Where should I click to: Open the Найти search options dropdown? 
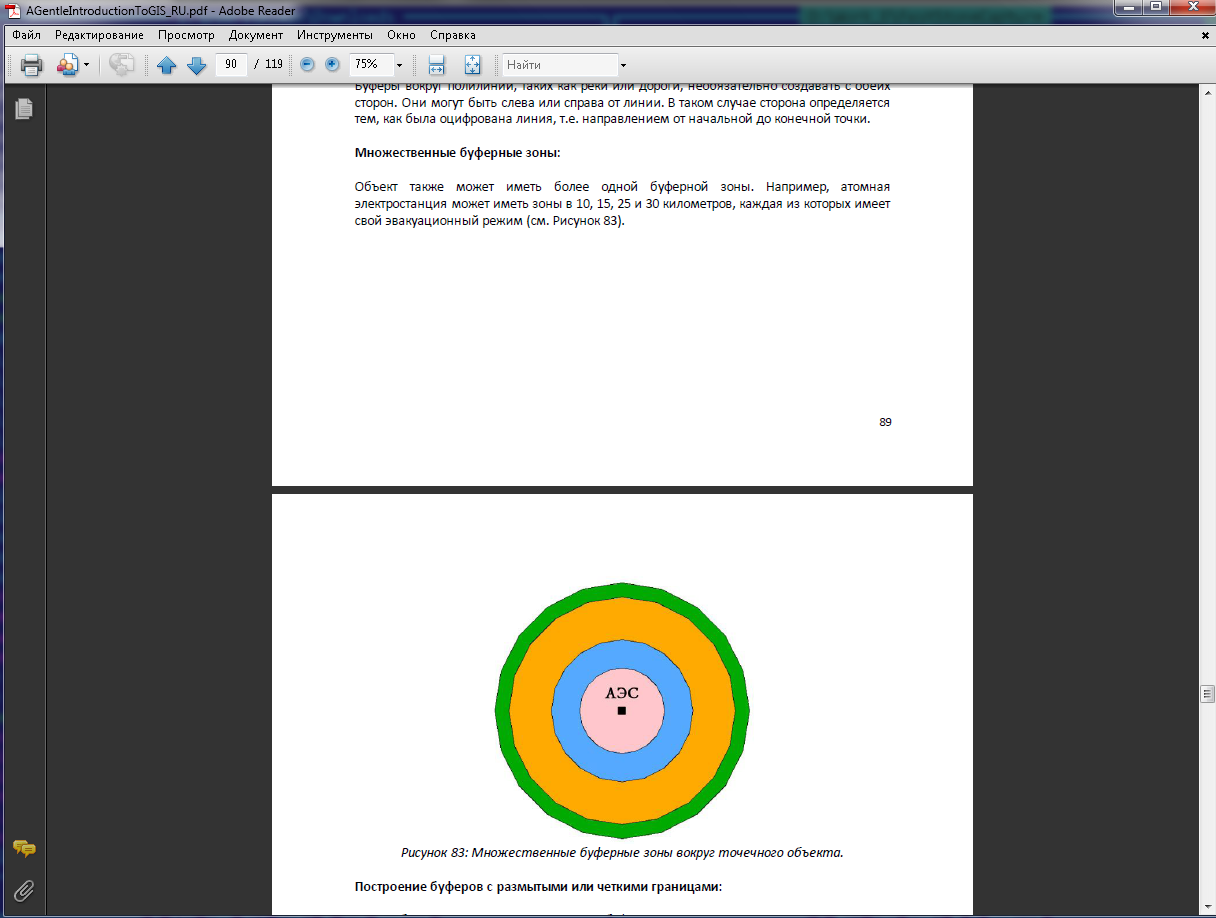623,65
